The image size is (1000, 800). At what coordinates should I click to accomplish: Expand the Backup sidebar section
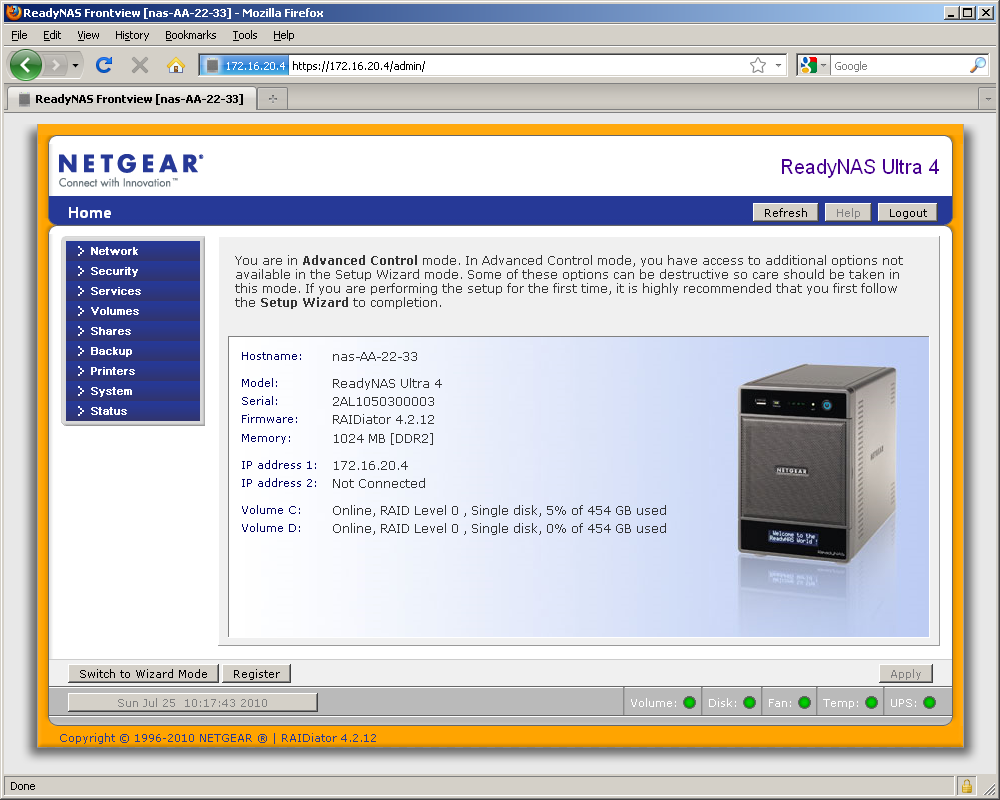[x=133, y=351]
